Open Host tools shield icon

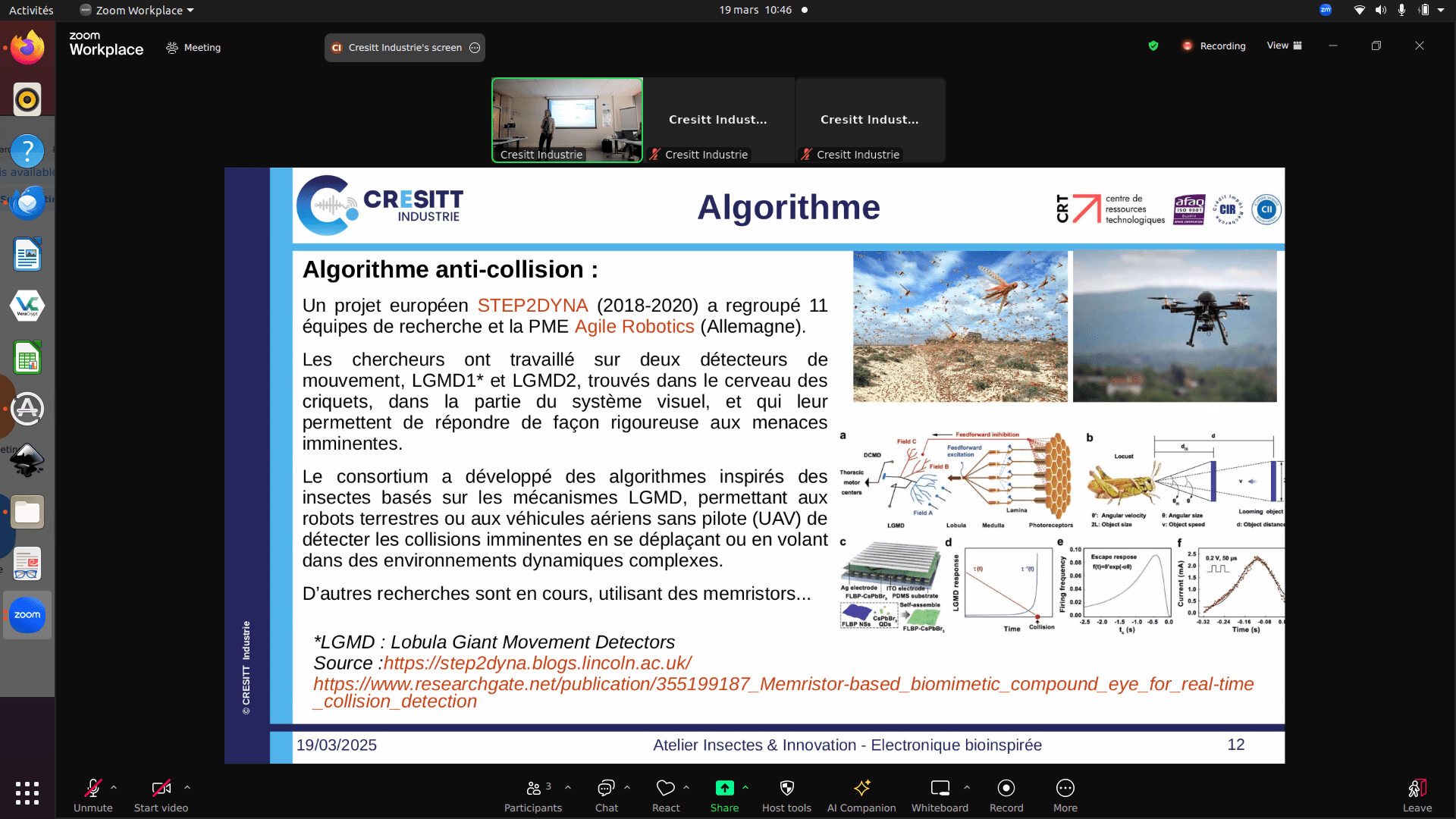coord(787,788)
